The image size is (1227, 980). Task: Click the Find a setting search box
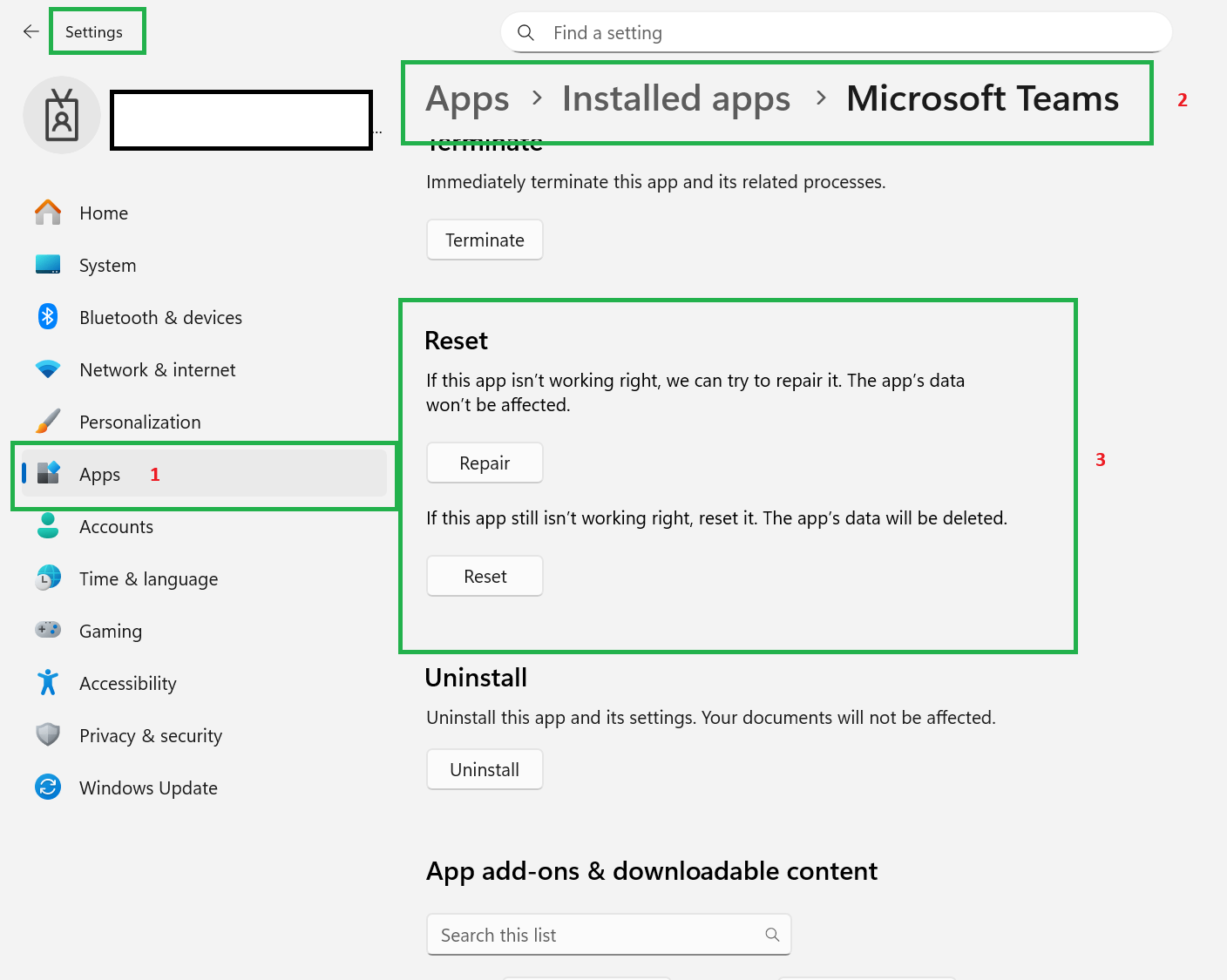click(837, 32)
